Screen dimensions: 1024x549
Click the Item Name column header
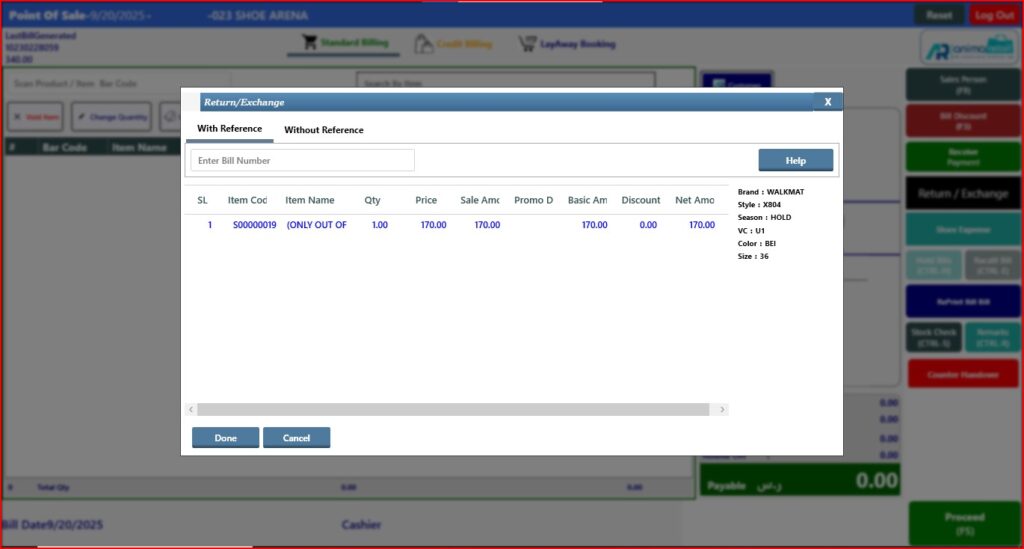click(310, 200)
